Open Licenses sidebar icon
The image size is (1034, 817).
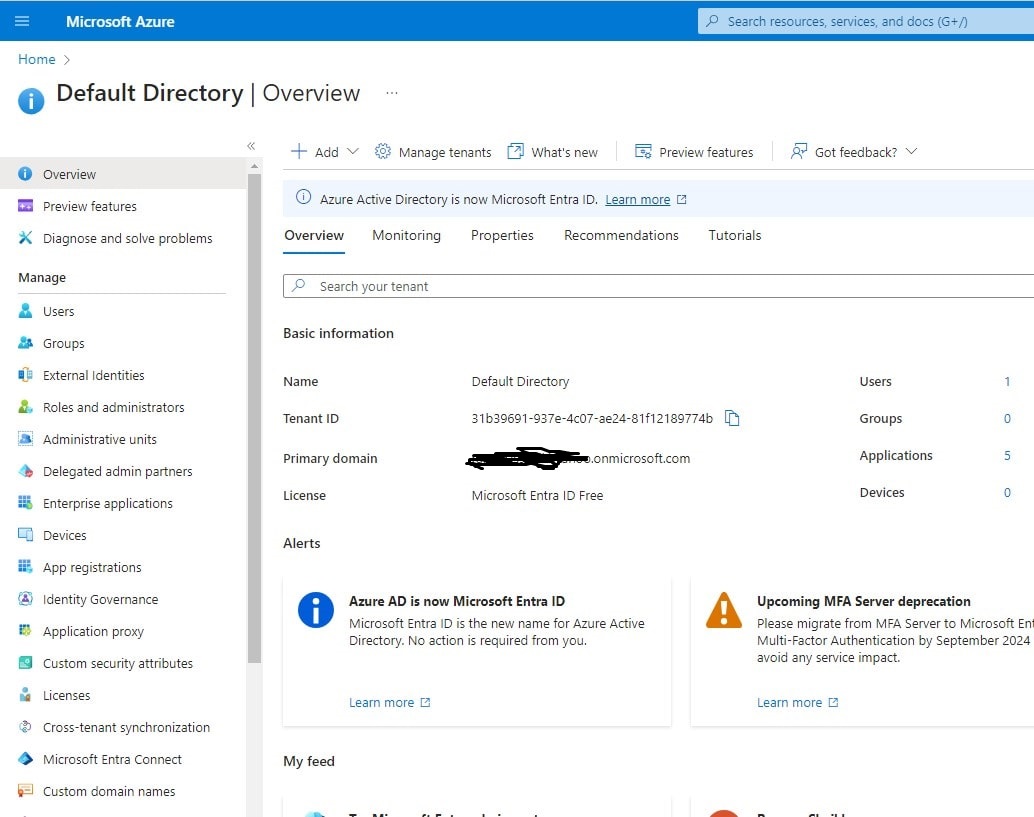pos(25,694)
